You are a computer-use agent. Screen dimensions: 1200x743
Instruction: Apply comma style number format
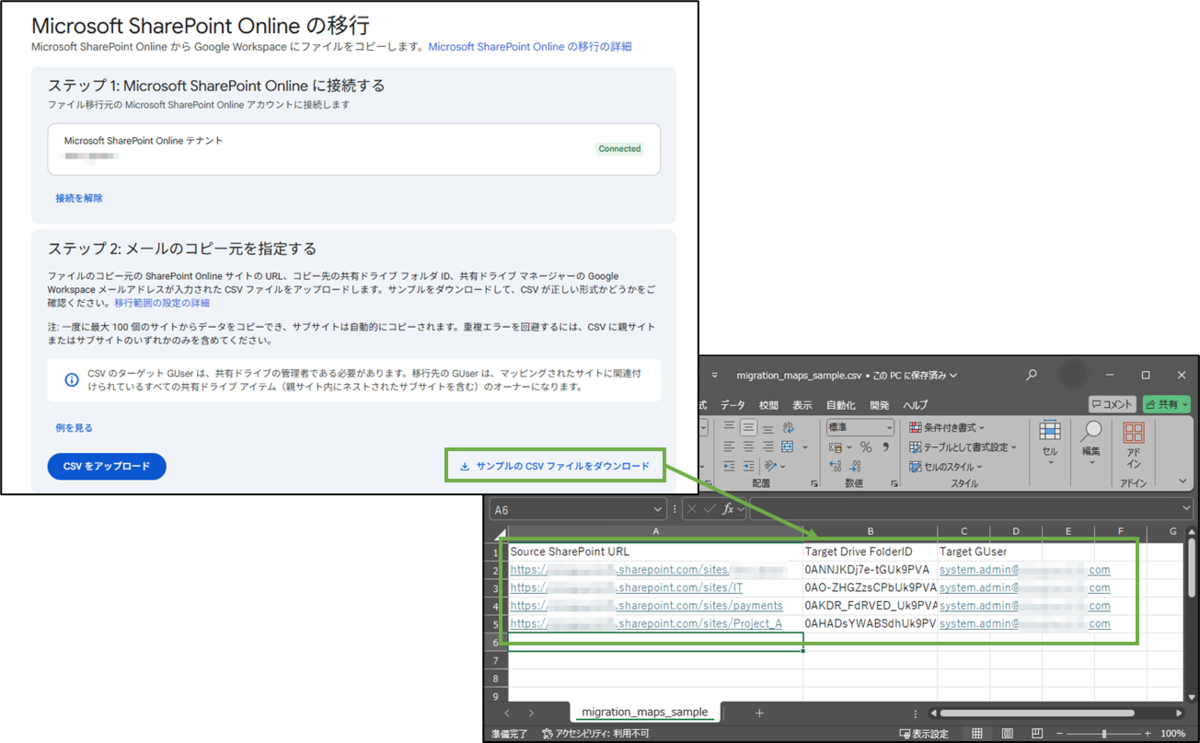coord(885,447)
